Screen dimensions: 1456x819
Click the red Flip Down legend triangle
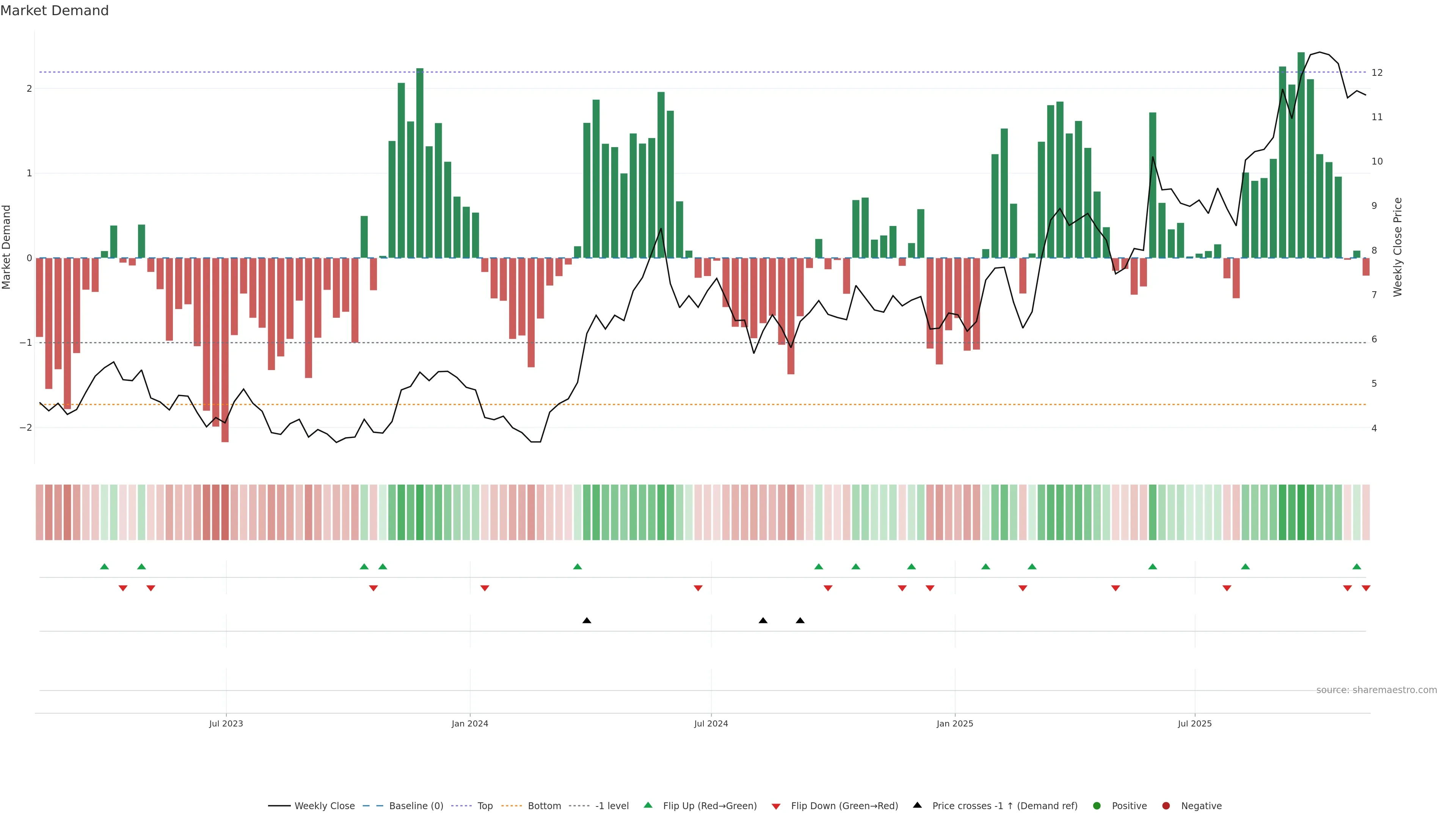pyautogui.click(x=776, y=806)
